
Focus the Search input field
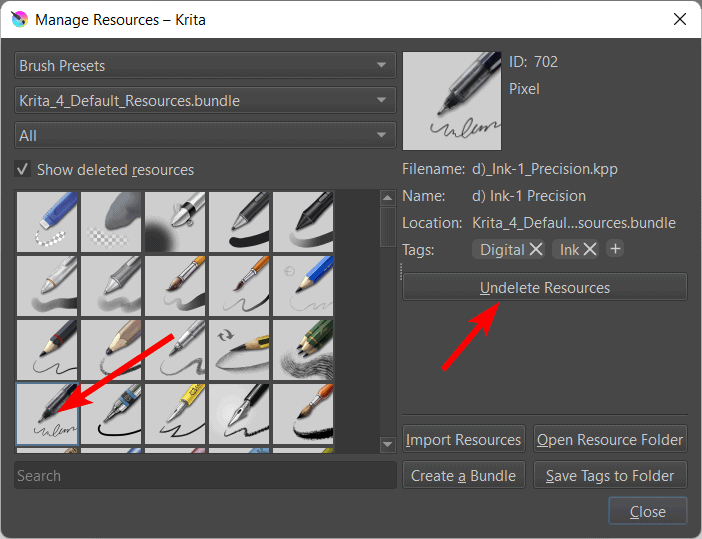pos(205,476)
